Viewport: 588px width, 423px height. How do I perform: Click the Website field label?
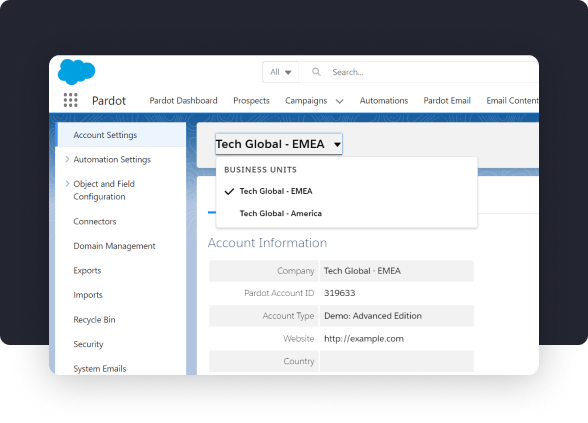298,339
